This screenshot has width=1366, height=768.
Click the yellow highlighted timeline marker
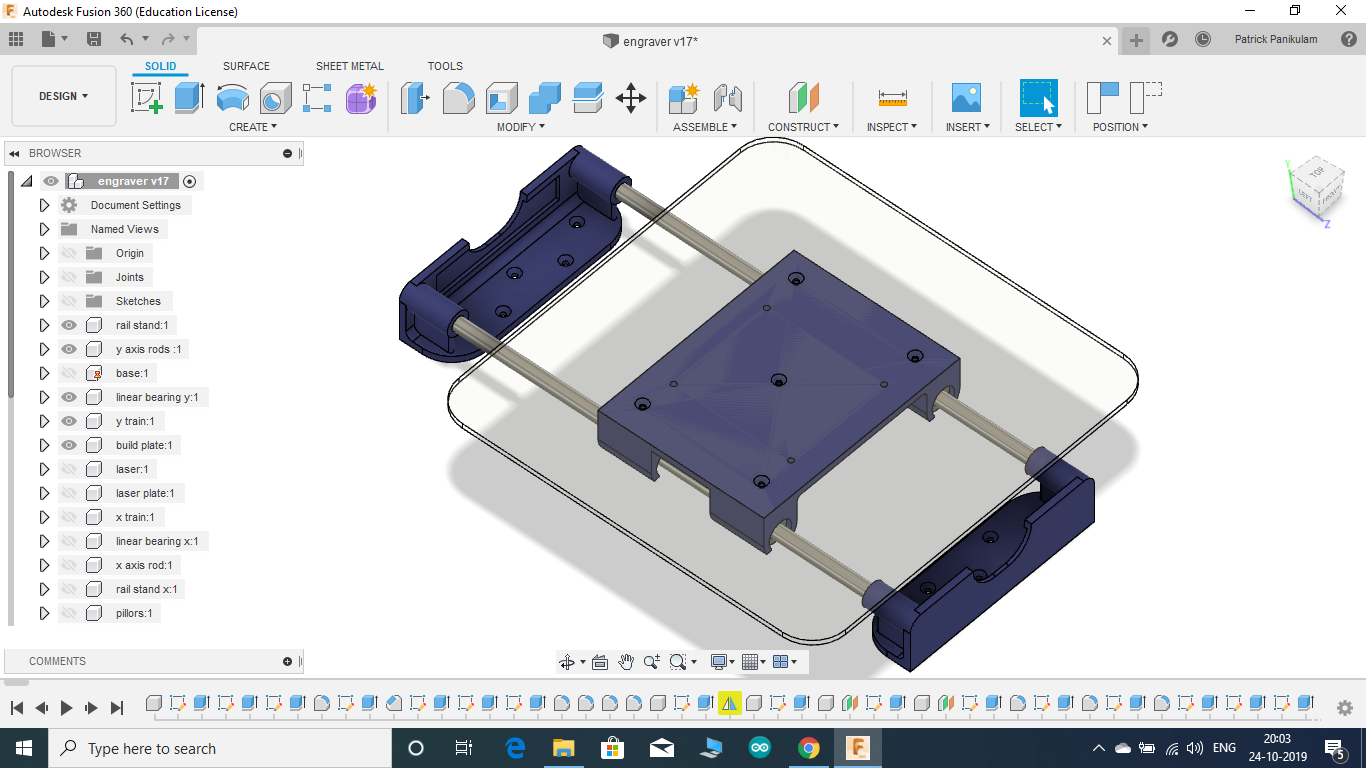730,703
